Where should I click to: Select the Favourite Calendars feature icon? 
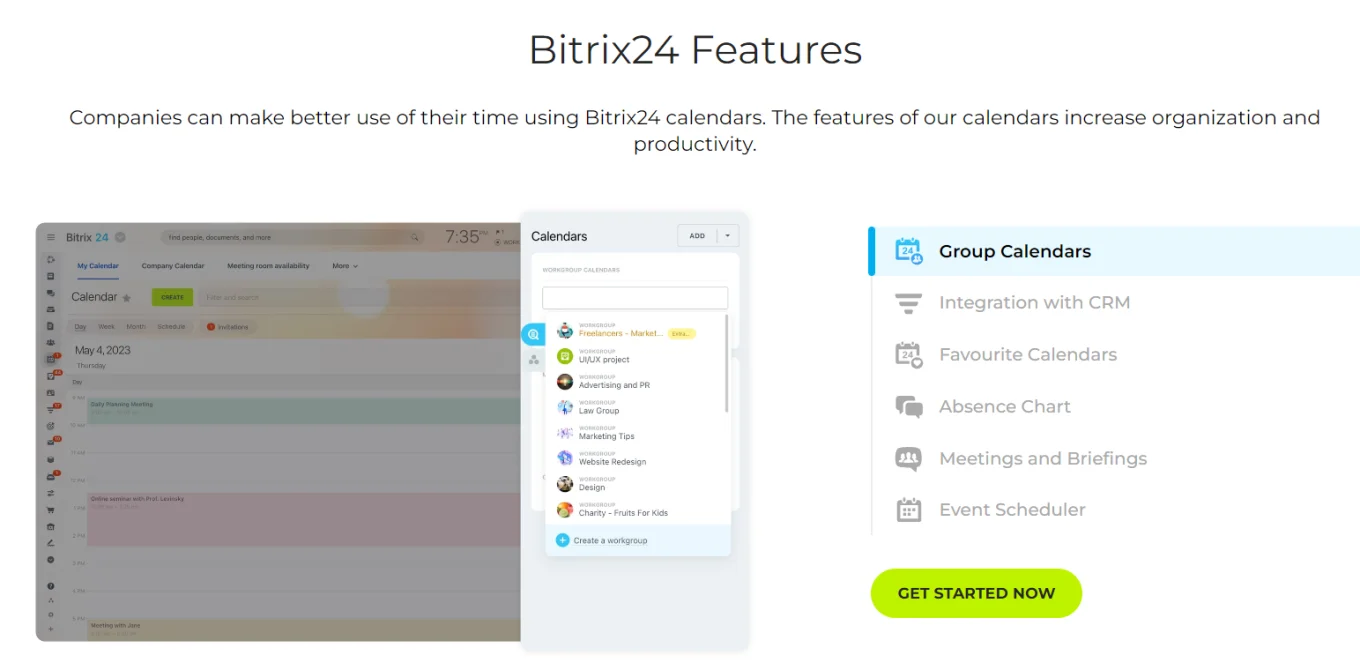click(x=908, y=355)
